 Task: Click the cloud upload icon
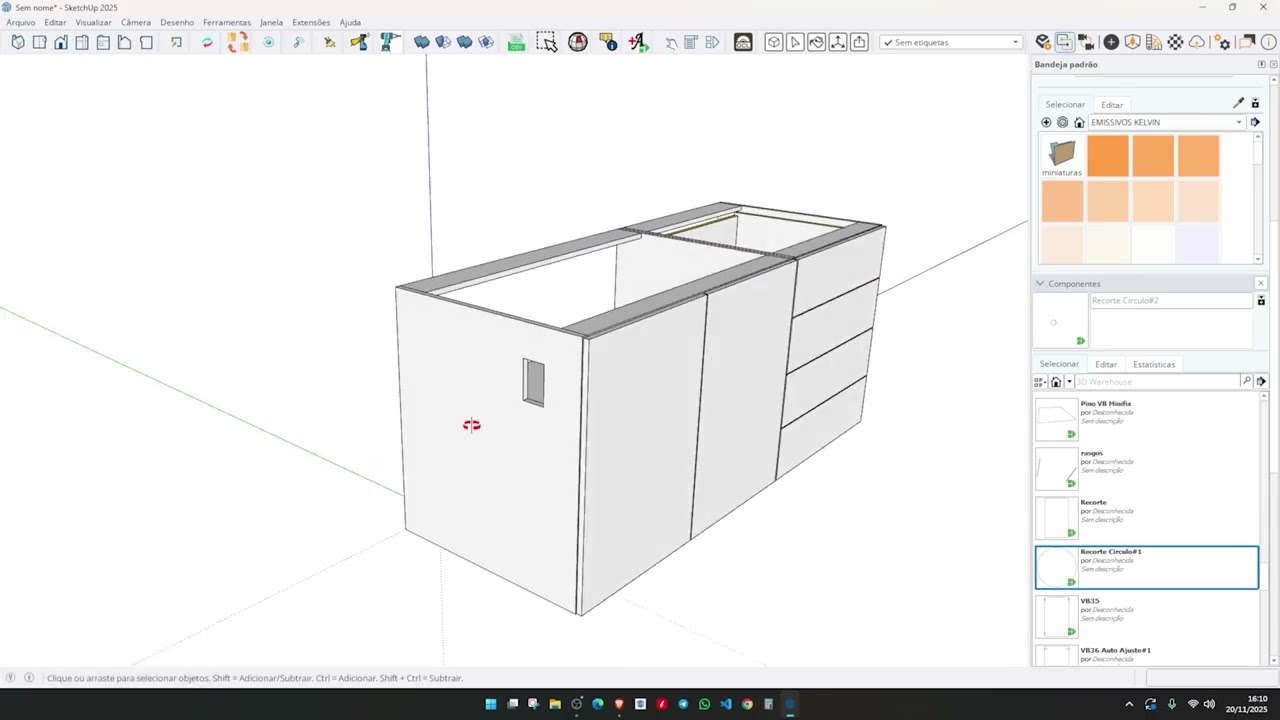[1197, 42]
